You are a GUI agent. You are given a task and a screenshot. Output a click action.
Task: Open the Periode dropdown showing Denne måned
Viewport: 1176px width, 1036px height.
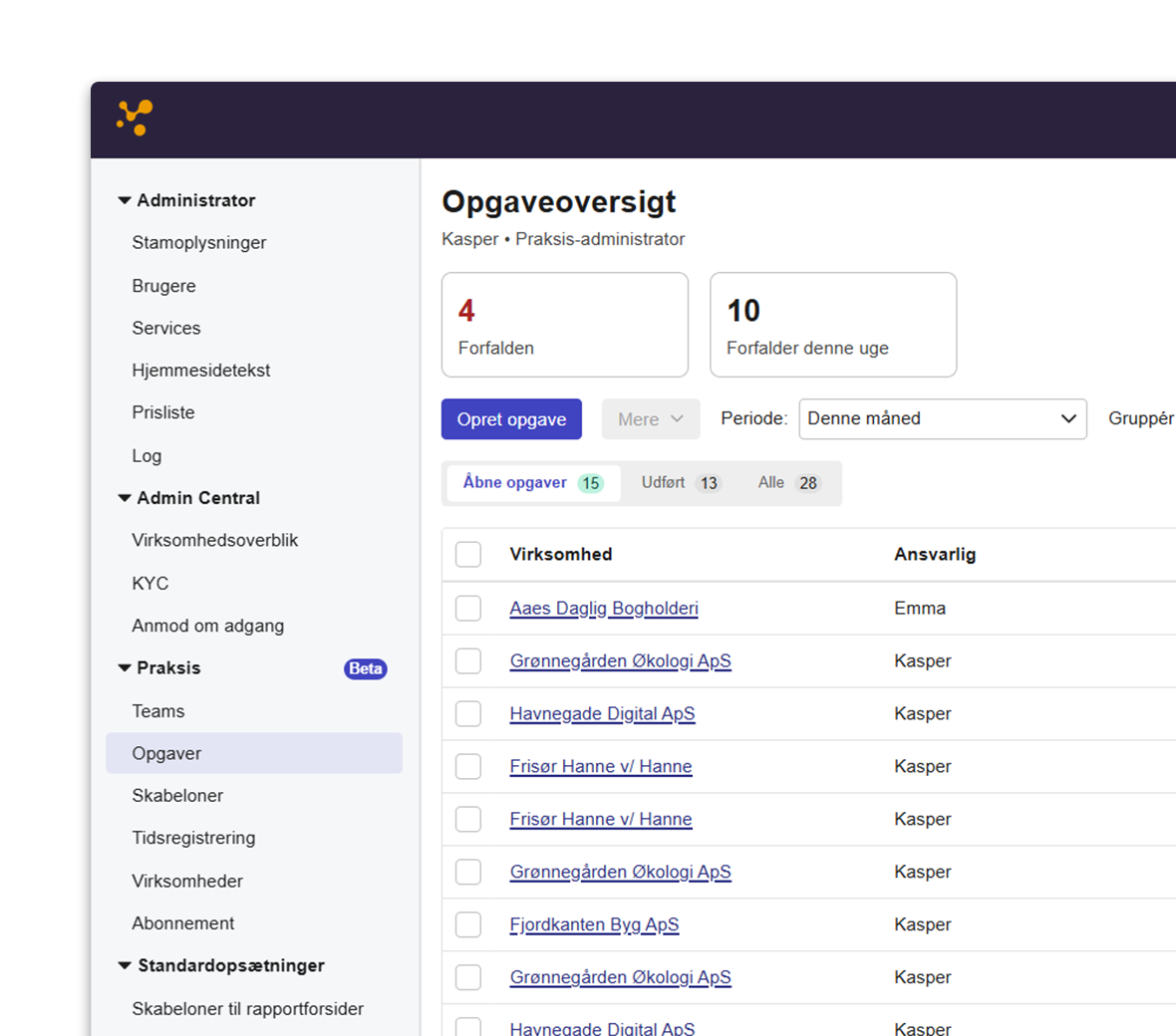tap(943, 419)
